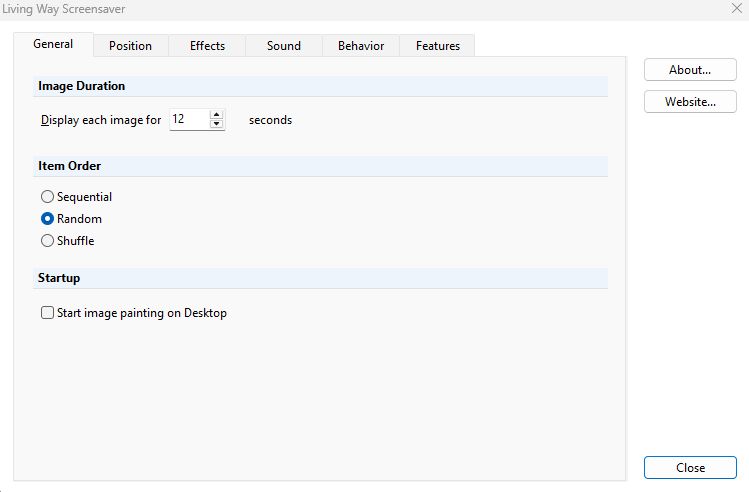749x492 pixels.
Task: Click the Startup section header
Action: (x=320, y=278)
